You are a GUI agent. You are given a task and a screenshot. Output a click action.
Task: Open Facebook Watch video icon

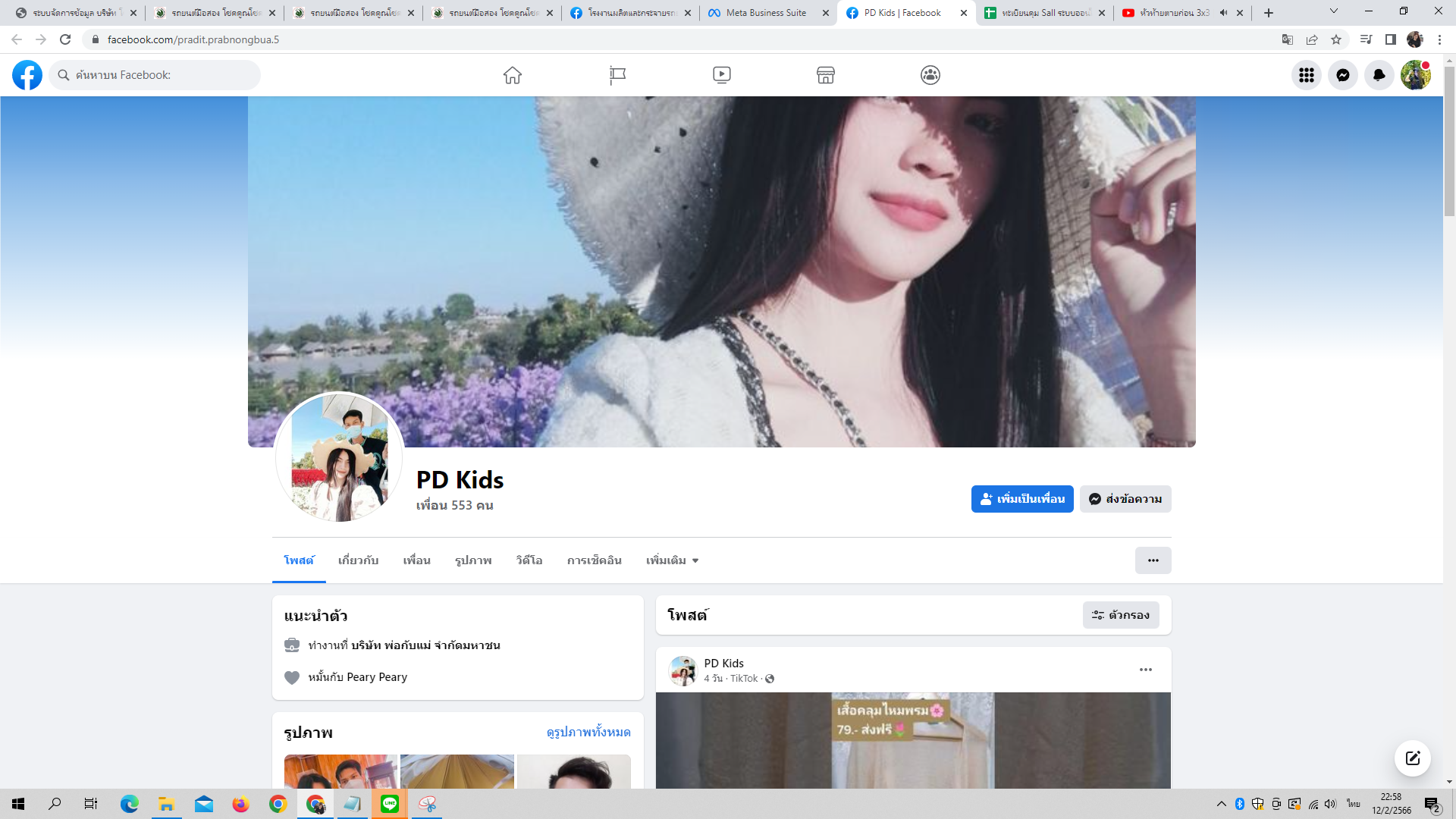coord(722,75)
